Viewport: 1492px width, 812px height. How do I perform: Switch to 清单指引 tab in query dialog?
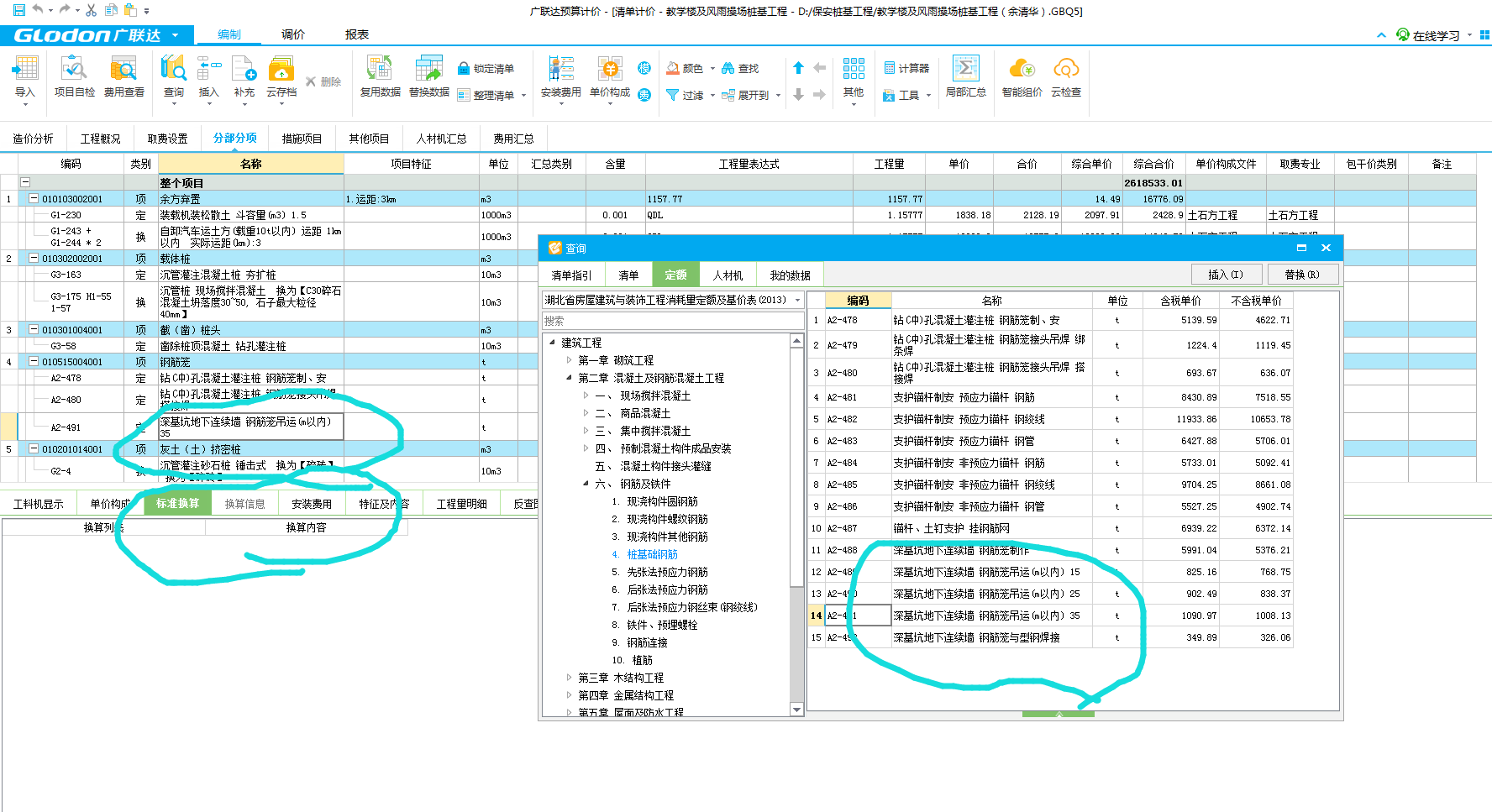(x=571, y=275)
